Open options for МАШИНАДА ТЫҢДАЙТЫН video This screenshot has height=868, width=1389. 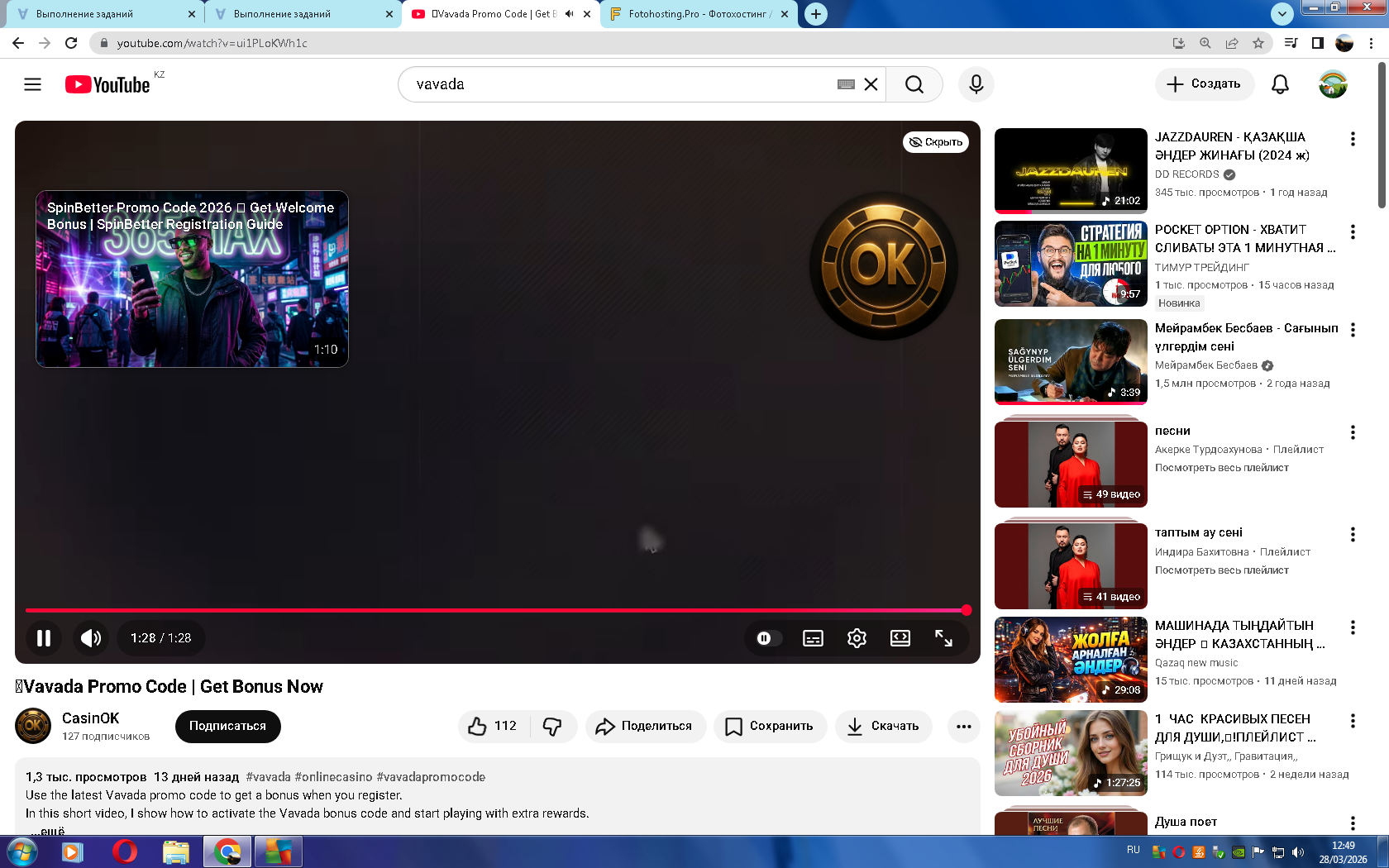tap(1353, 627)
